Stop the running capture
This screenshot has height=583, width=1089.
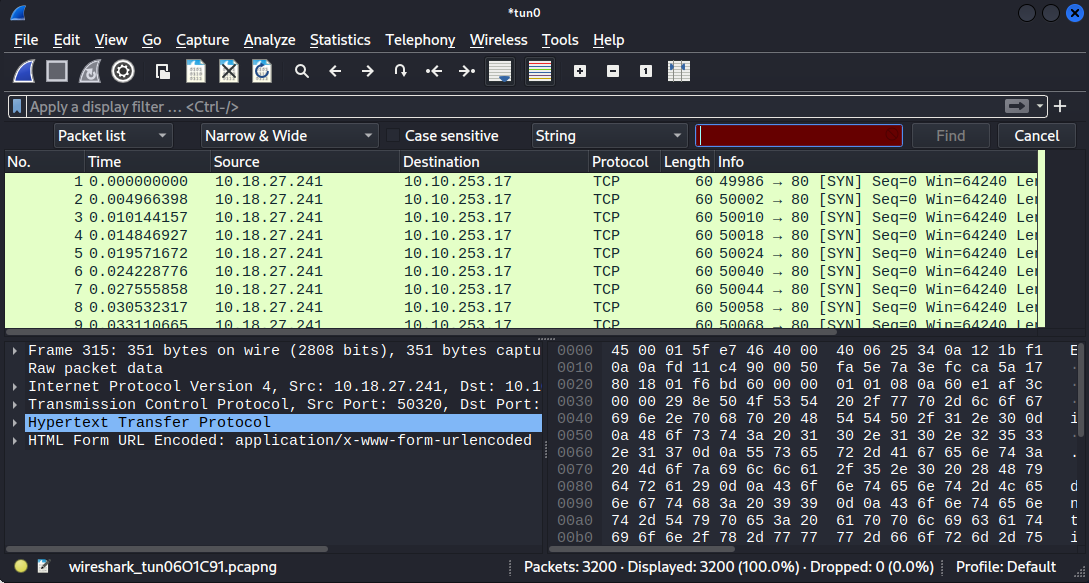point(57,71)
